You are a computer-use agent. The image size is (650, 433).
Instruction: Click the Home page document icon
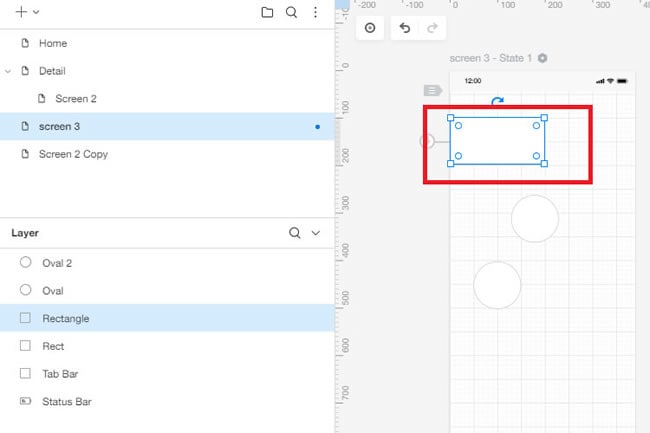[25, 43]
